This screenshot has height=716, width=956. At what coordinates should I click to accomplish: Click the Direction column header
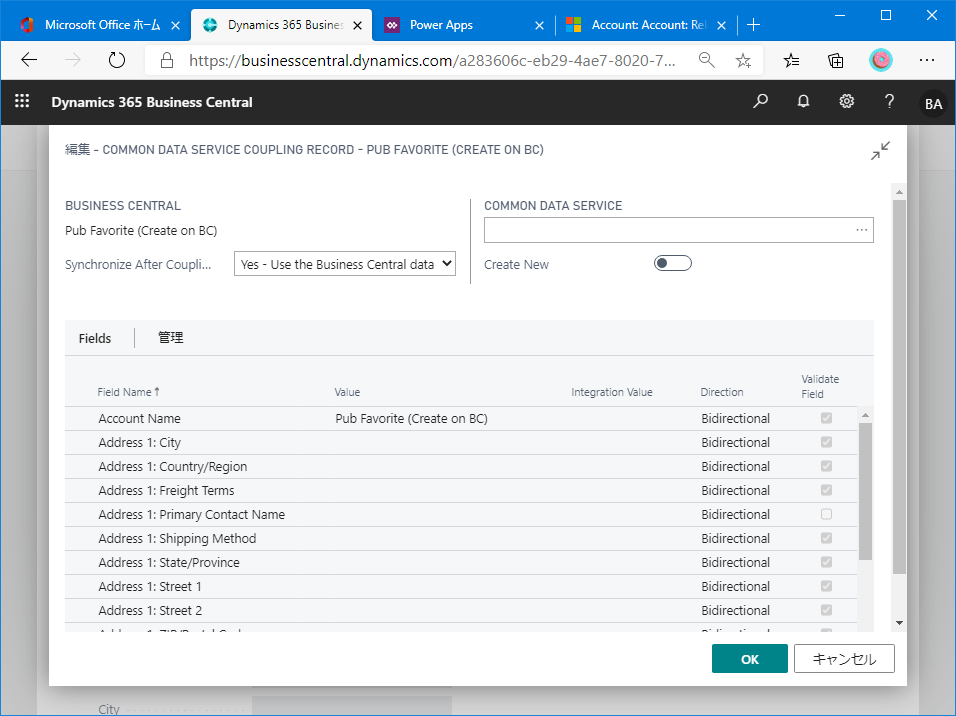pos(722,392)
